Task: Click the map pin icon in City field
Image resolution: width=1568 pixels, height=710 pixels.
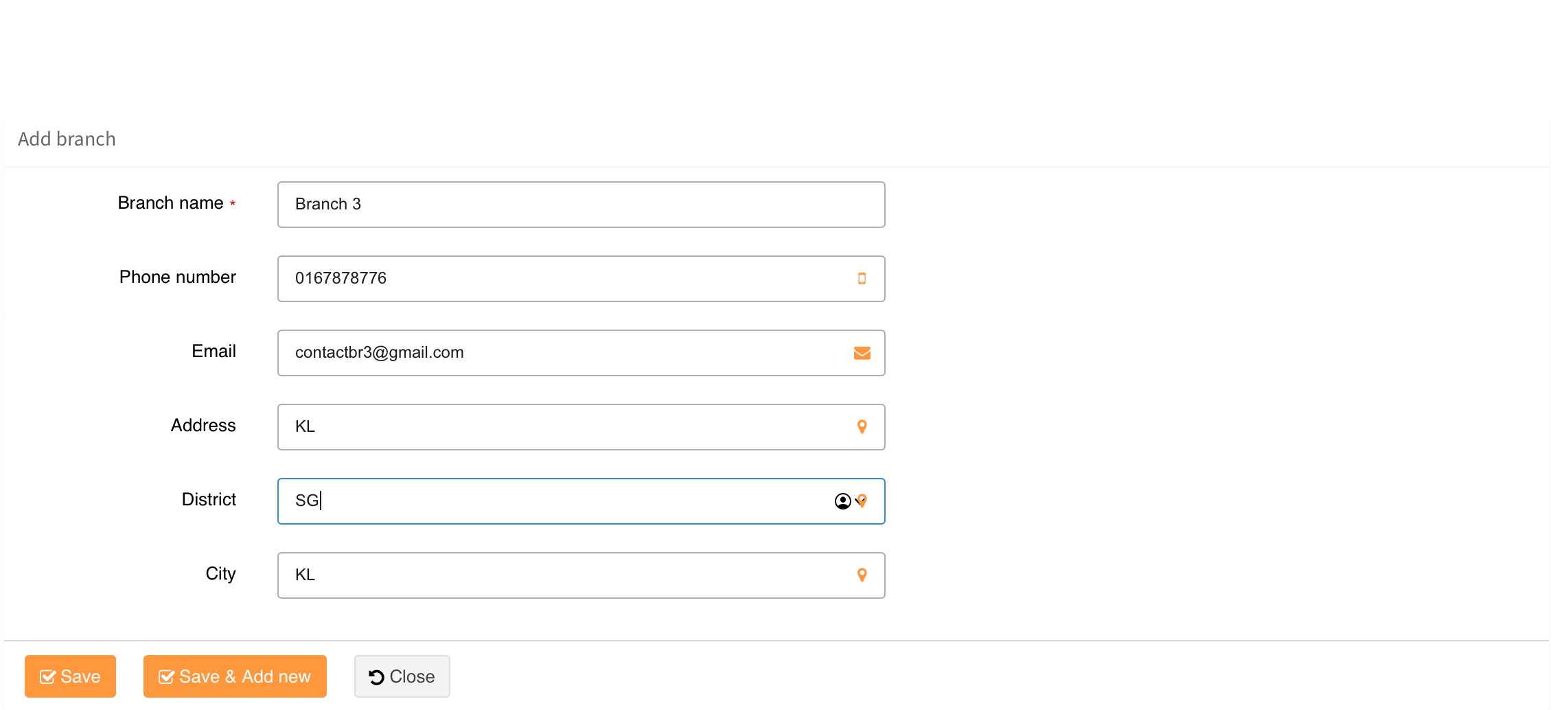Action: coord(862,575)
